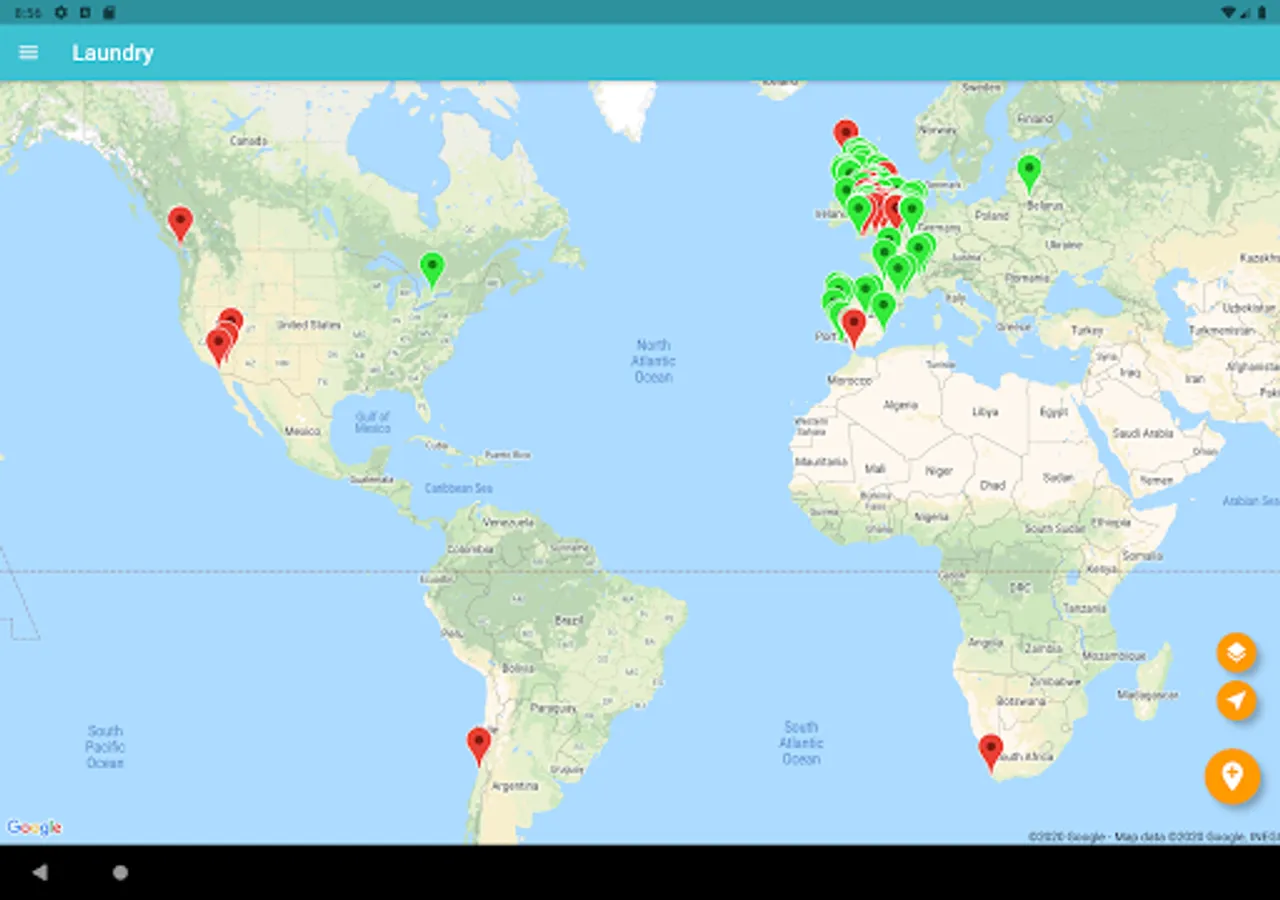Click the Google logo on map
Viewport: 1280px width, 900px height.
point(34,828)
